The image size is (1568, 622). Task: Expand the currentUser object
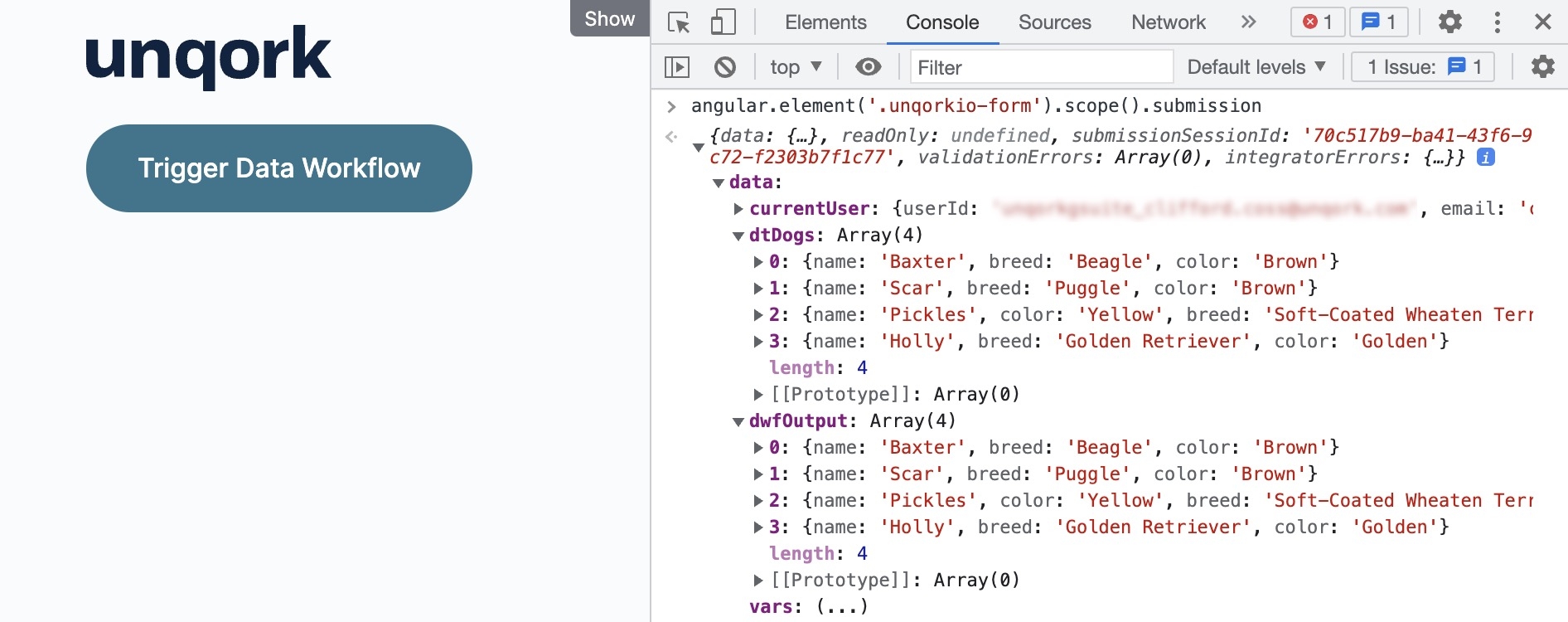738,209
